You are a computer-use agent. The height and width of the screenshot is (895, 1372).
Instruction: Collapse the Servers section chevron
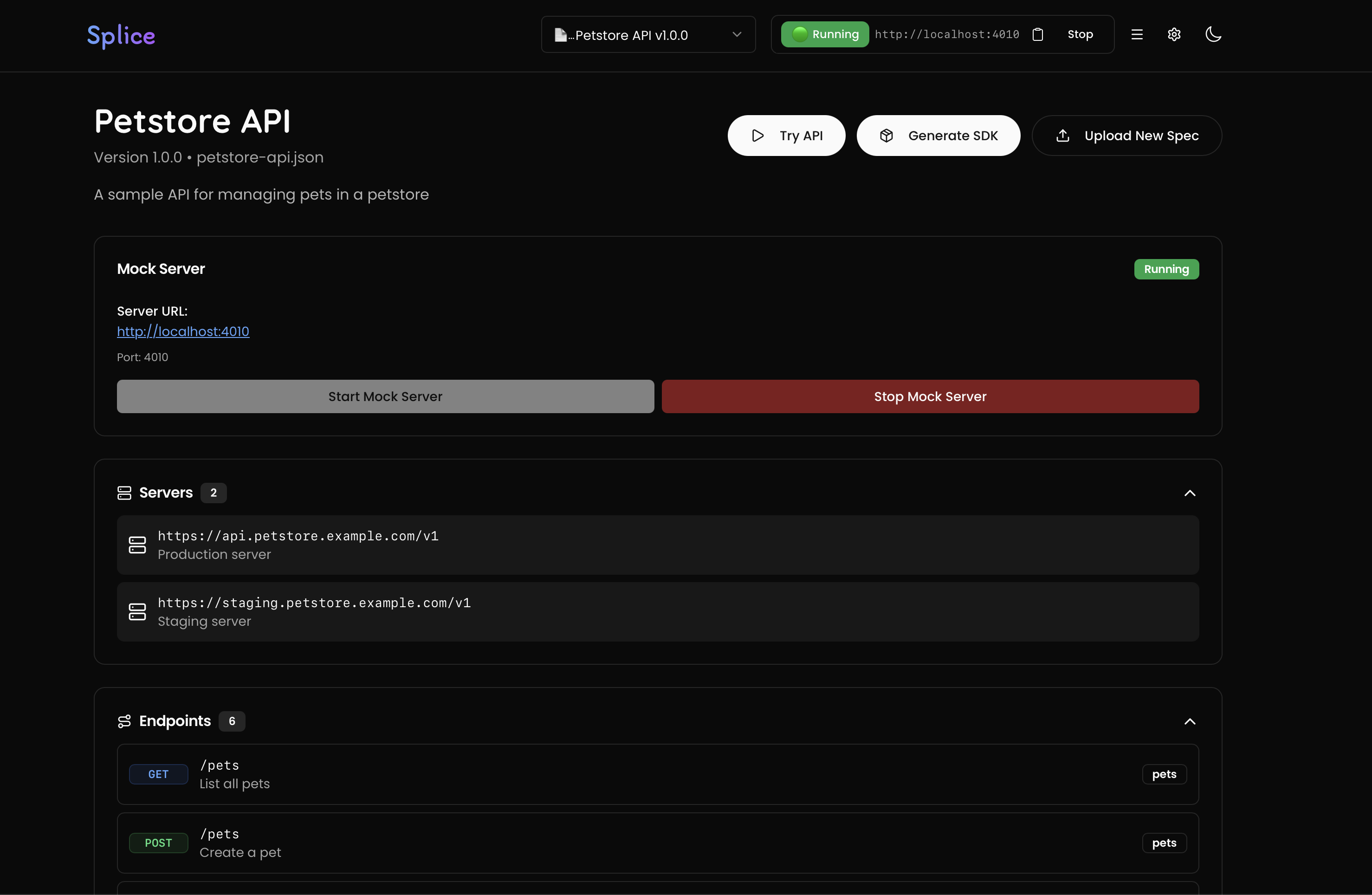click(1189, 493)
